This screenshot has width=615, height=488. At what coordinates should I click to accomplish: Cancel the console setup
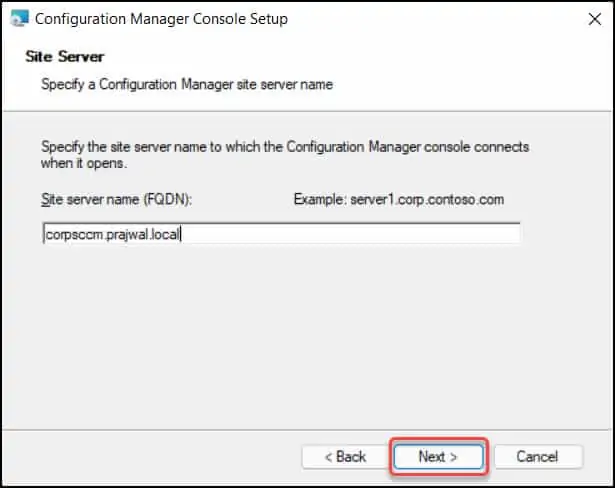tap(538, 457)
